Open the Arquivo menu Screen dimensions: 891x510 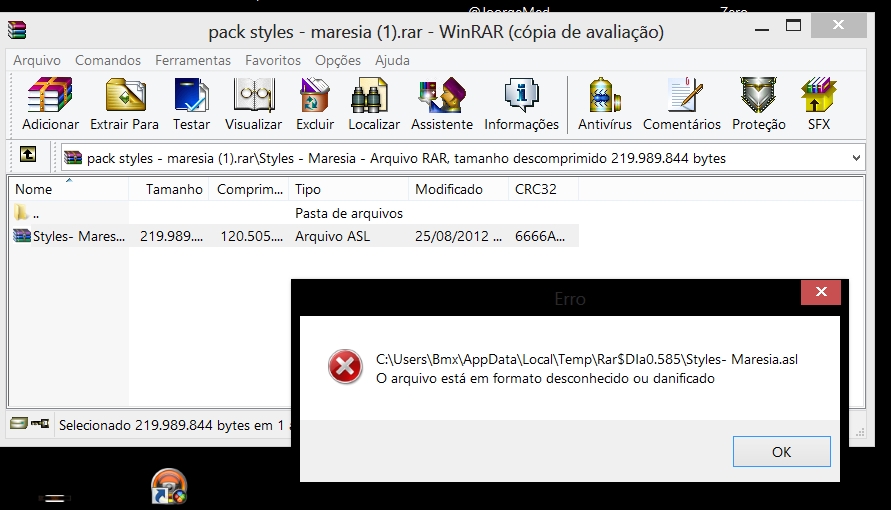point(37,61)
